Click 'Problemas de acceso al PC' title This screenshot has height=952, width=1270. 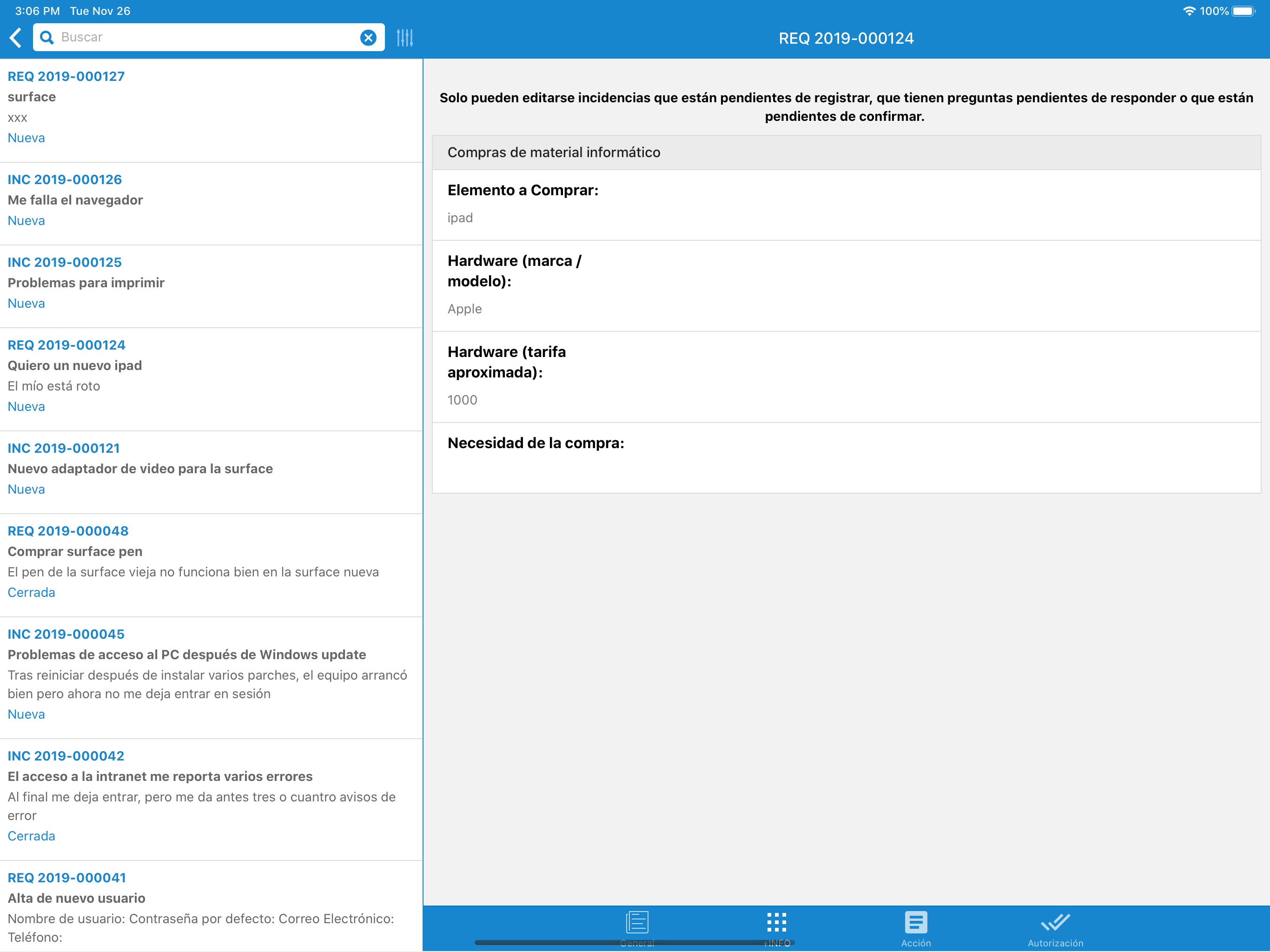coord(186,654)
